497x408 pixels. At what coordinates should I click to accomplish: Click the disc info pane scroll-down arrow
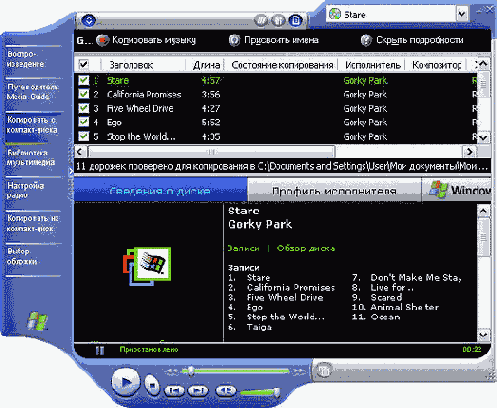click(x=483, y=334)
